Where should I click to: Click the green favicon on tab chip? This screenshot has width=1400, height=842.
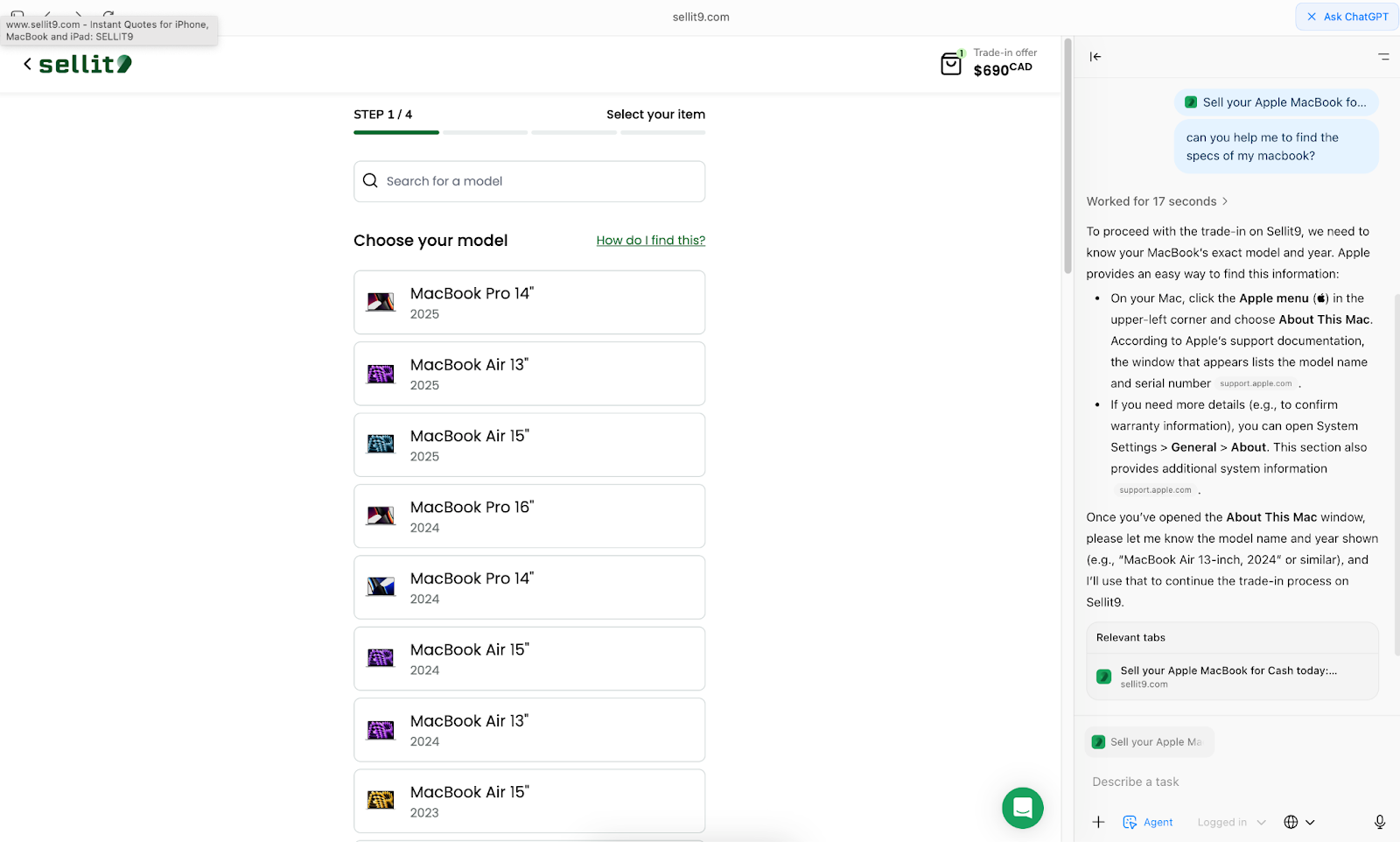[1098, 742]
